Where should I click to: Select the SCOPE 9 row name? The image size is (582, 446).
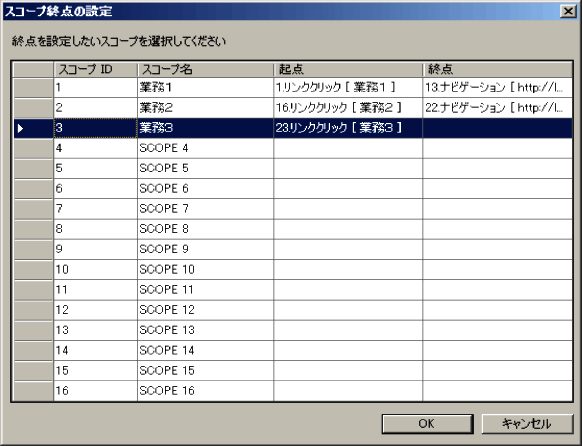pyautogui.click(x=206, y=249)
